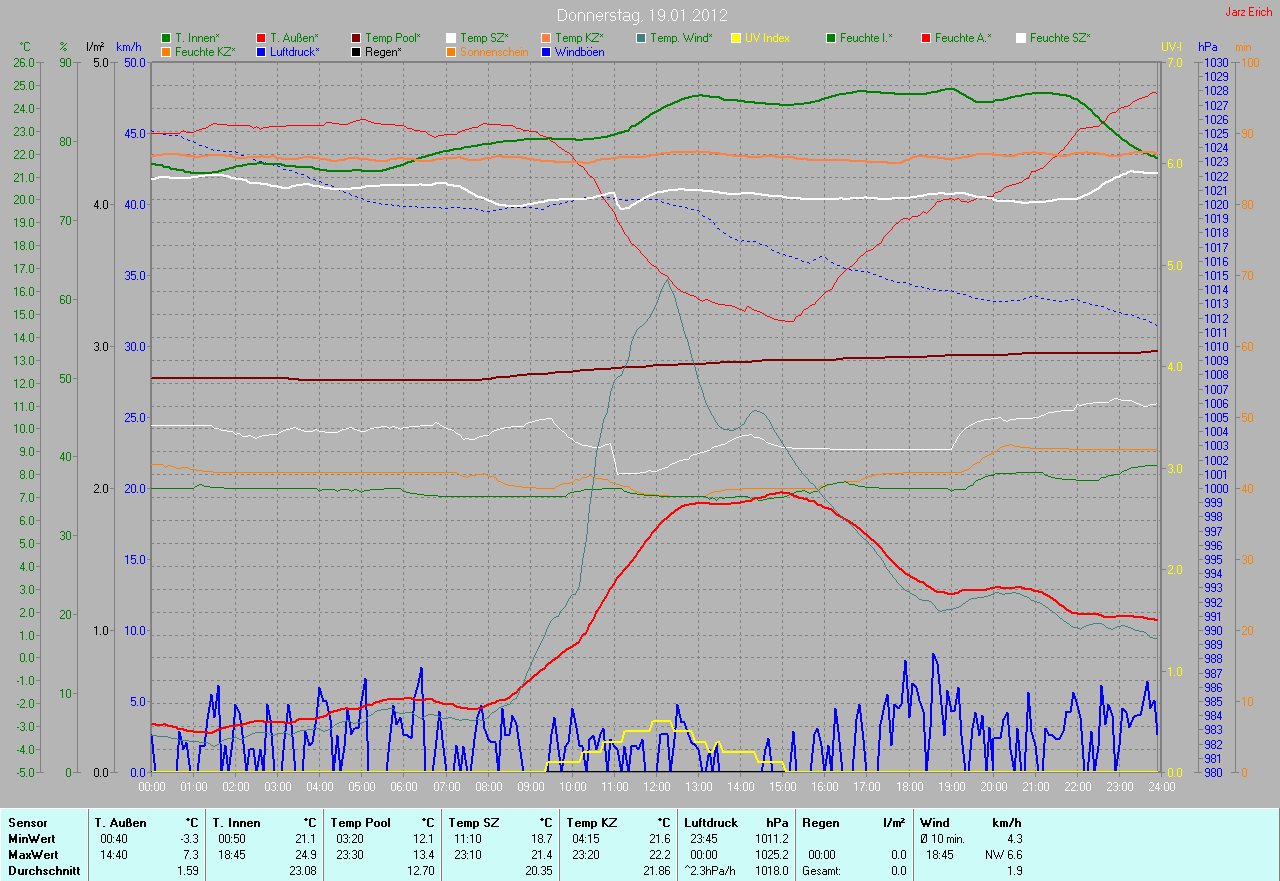
Task: Click the orange Sonnenschein legend square
Action: pyautogui.click(x=451, y=51)
